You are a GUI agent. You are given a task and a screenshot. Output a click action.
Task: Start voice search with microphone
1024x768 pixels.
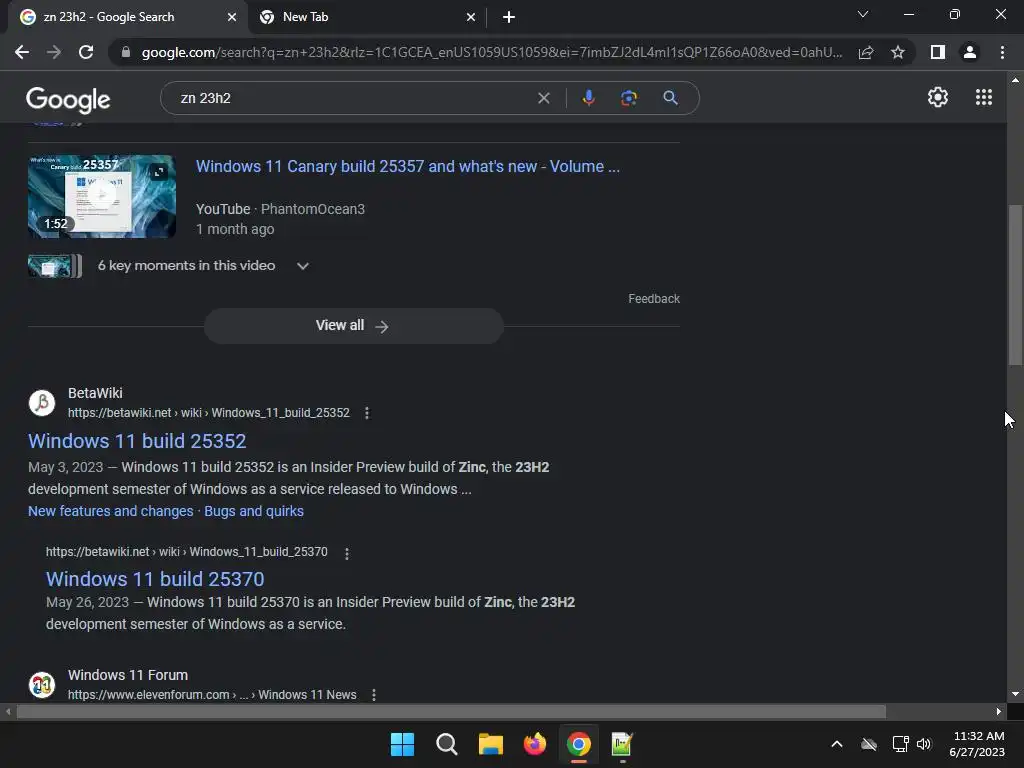click(x=588, y=98)
